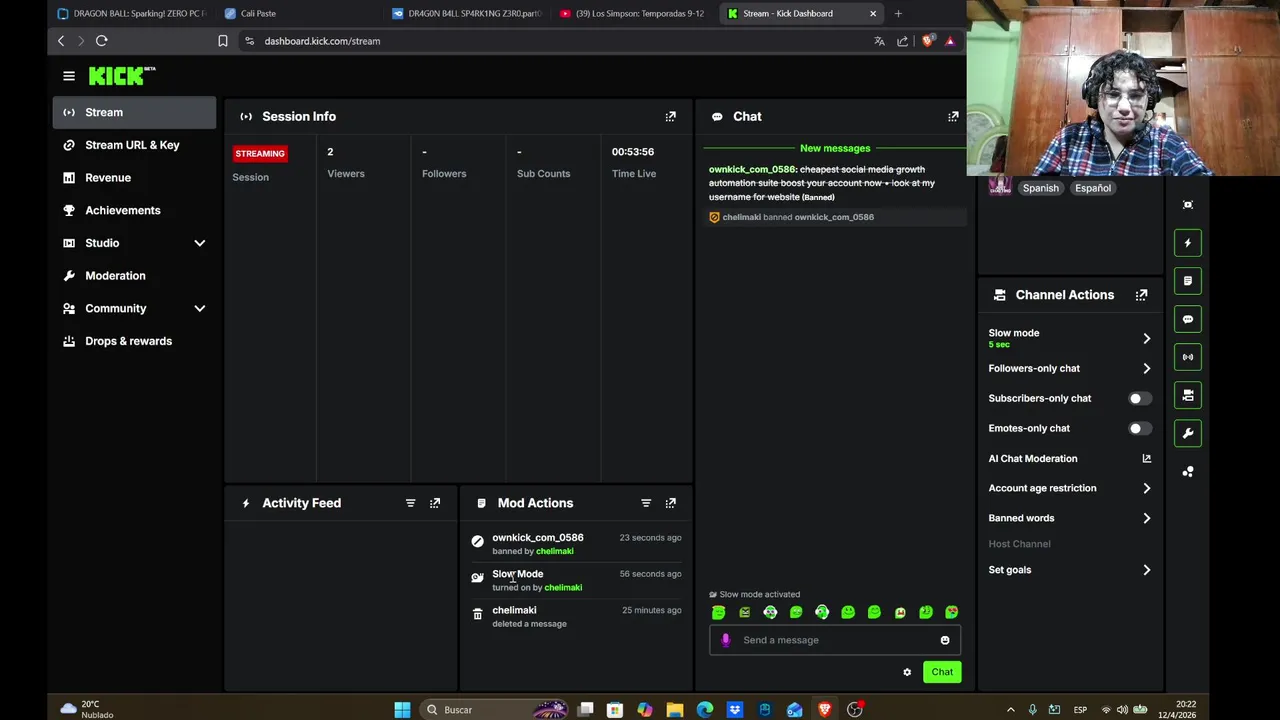Pop out the Session Info panel
The height and width of the screenshot is (720, 1280).
point(671,116)
